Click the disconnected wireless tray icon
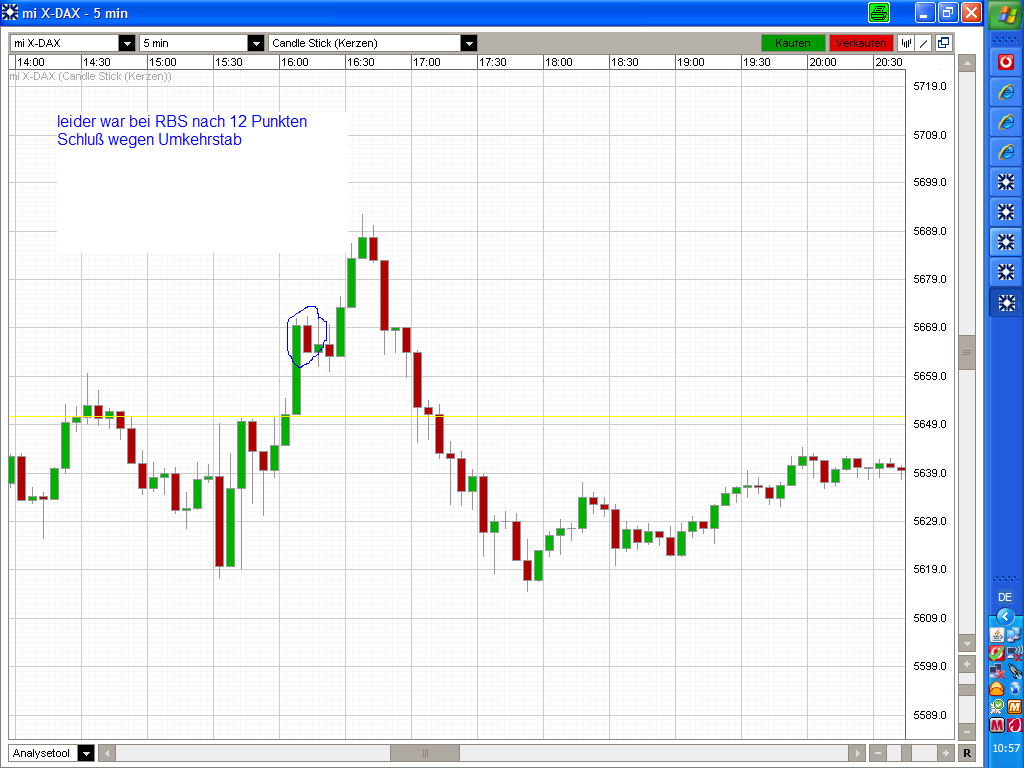 pos(1014,652)
